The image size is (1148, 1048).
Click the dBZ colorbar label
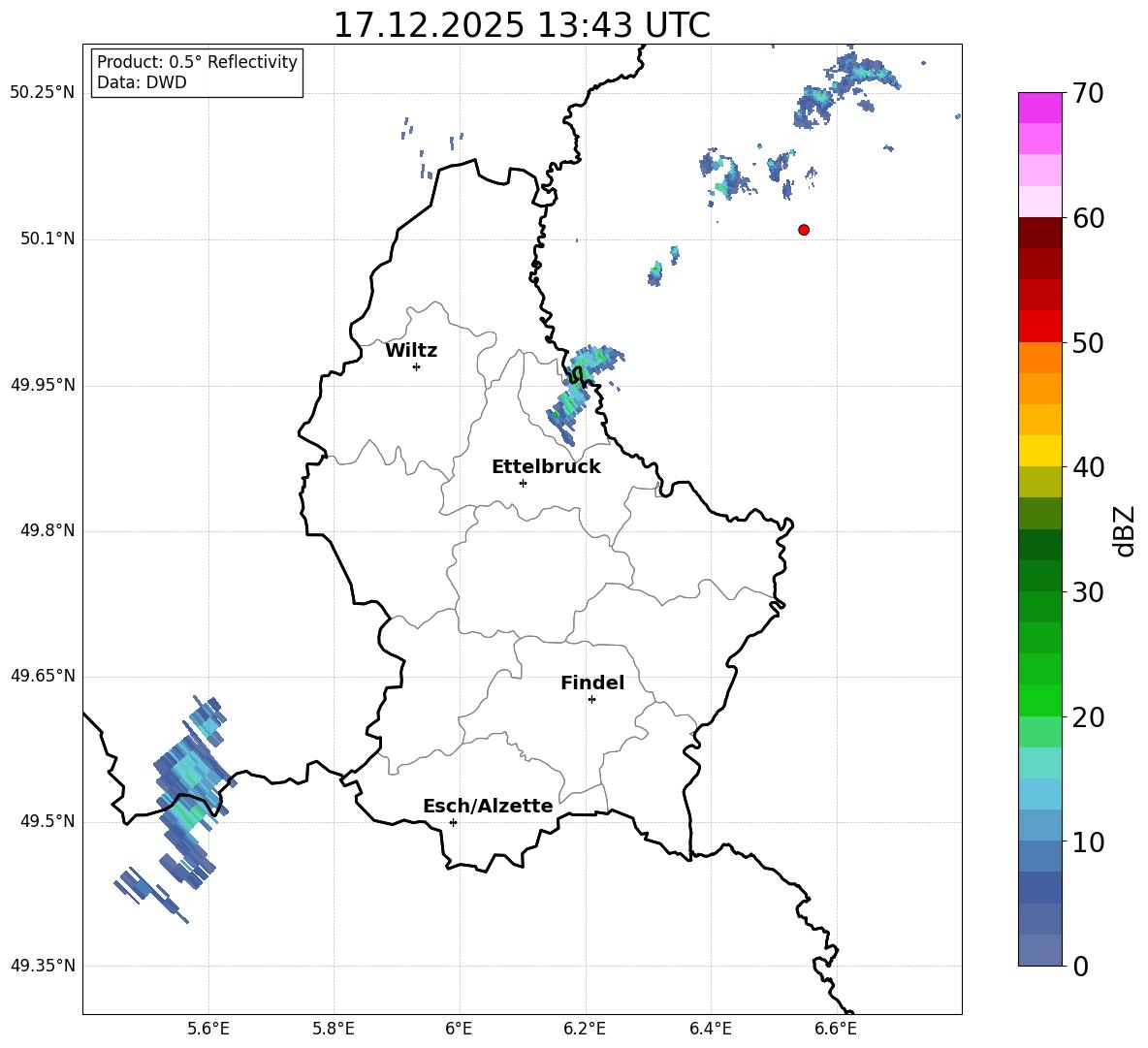coord(1125,530)
